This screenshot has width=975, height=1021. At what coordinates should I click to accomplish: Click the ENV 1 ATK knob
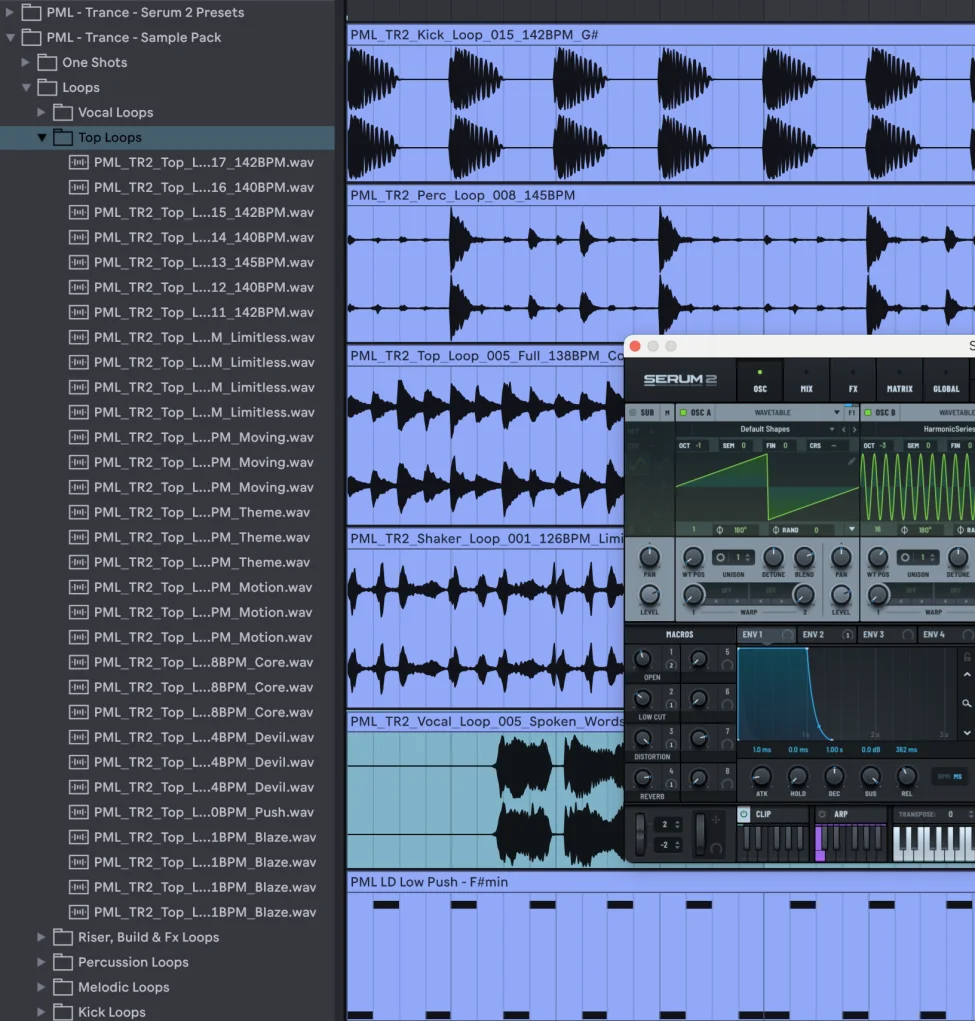[x=761, y=777]
